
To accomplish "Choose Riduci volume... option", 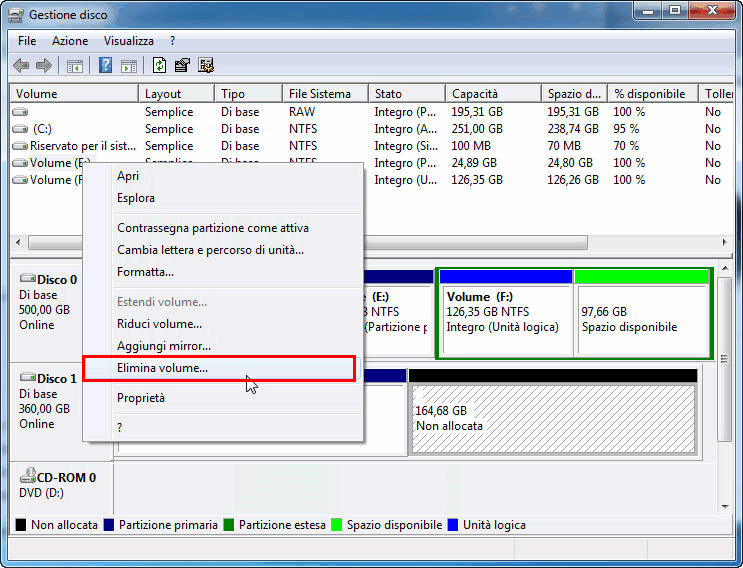I will click(x=223, y=324).
